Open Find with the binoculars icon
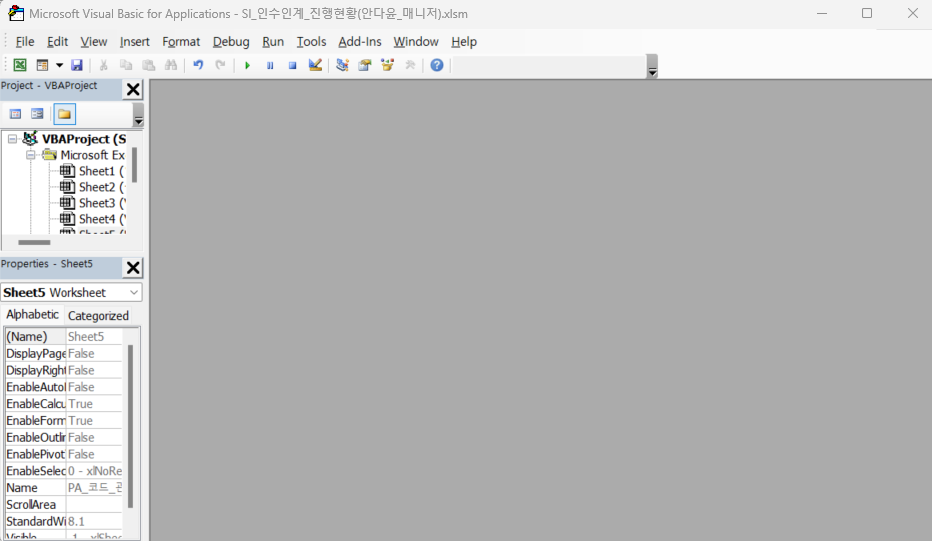The image size is (932, 541). pyautogui.click(x=171, y=65)
